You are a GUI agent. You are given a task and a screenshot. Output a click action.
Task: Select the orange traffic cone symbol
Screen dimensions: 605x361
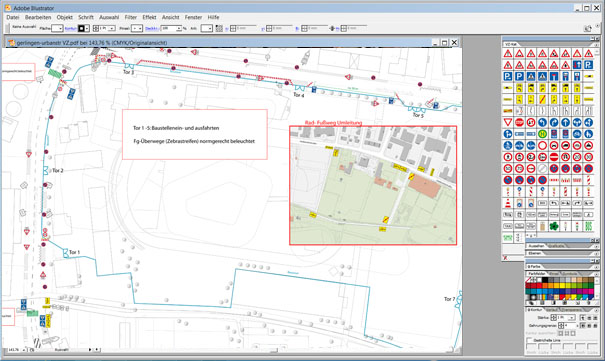[x=508, y=203]
